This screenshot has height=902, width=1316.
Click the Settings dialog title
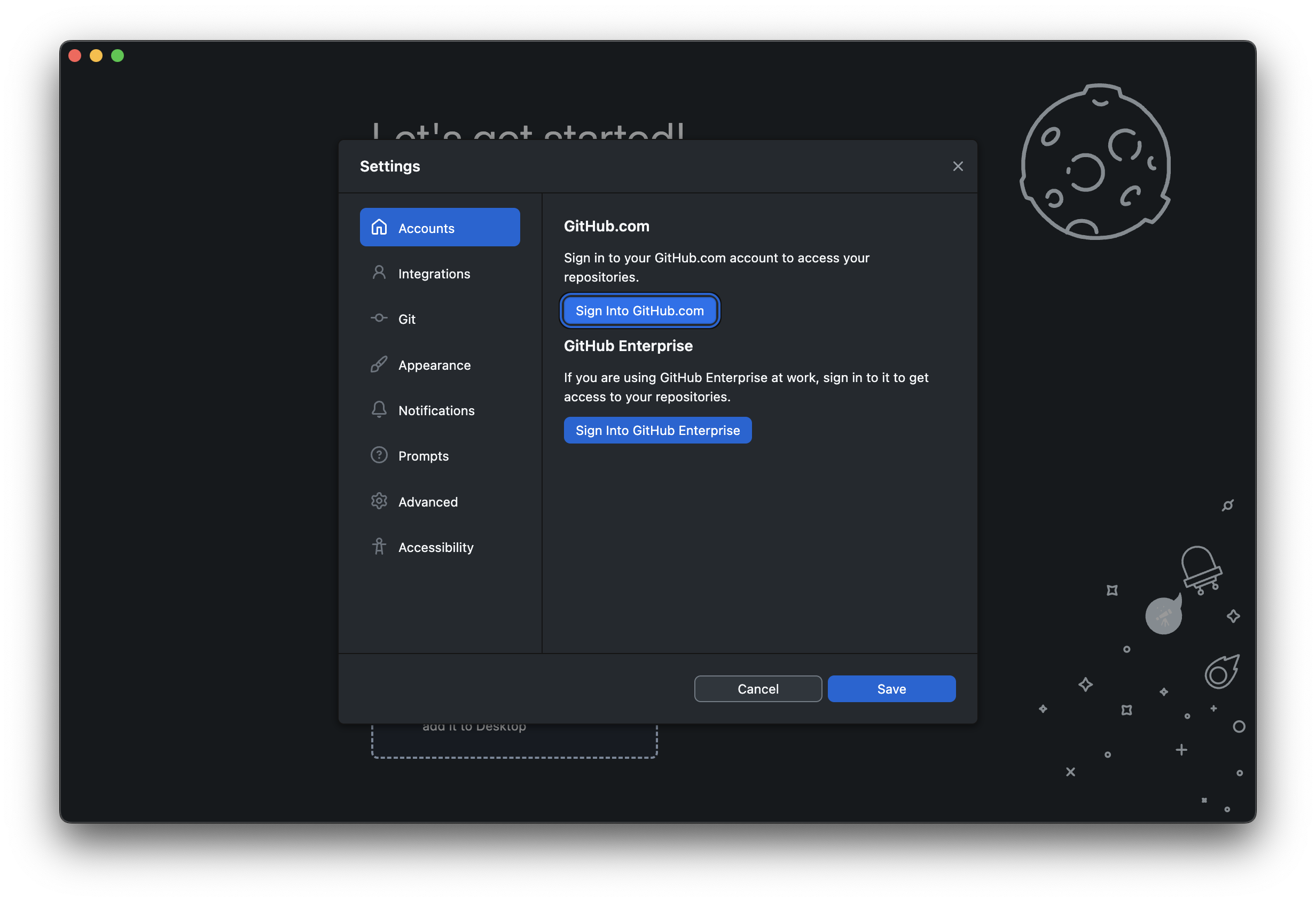click(x=389, y=166)
